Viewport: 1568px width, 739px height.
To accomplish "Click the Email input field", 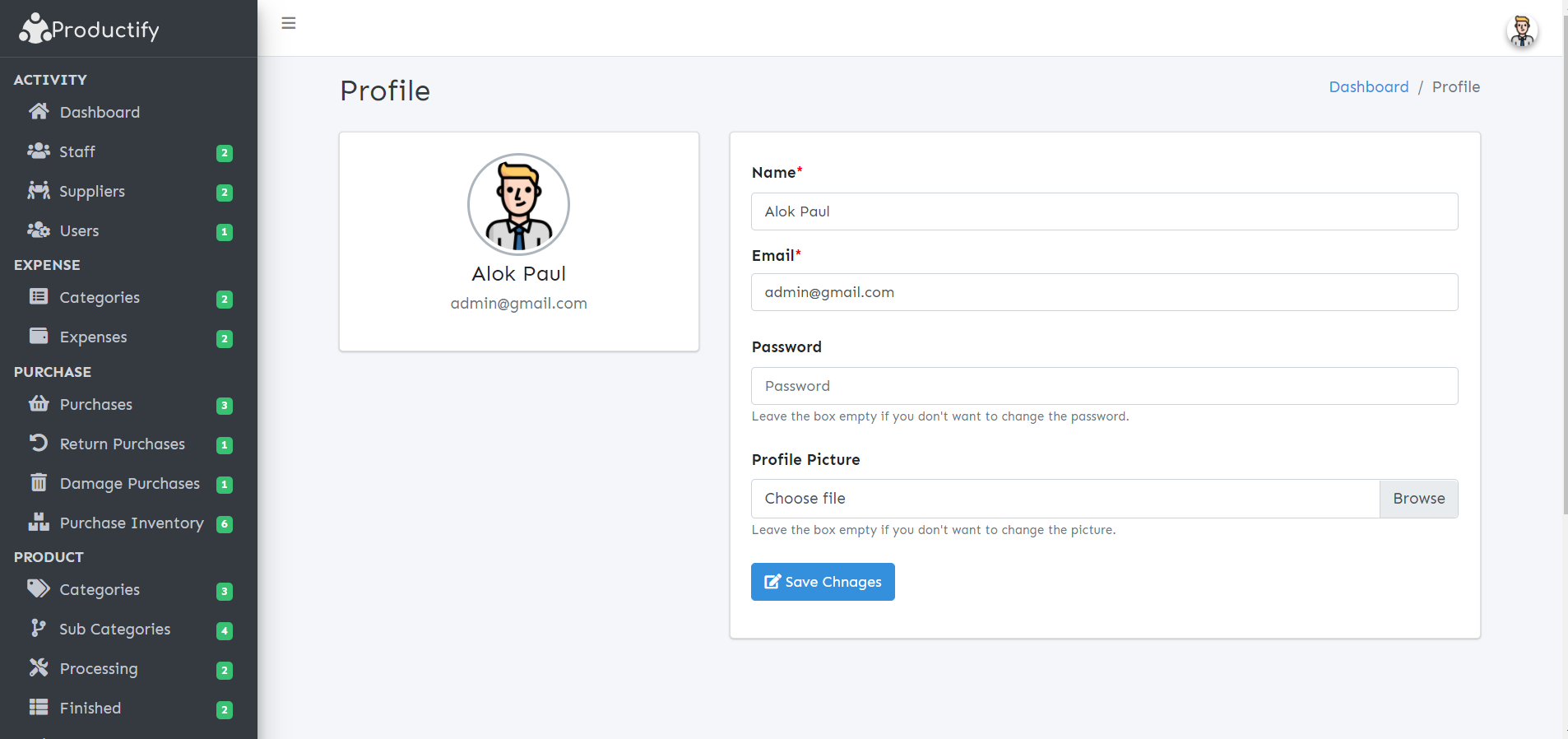I will [1104, 292].
